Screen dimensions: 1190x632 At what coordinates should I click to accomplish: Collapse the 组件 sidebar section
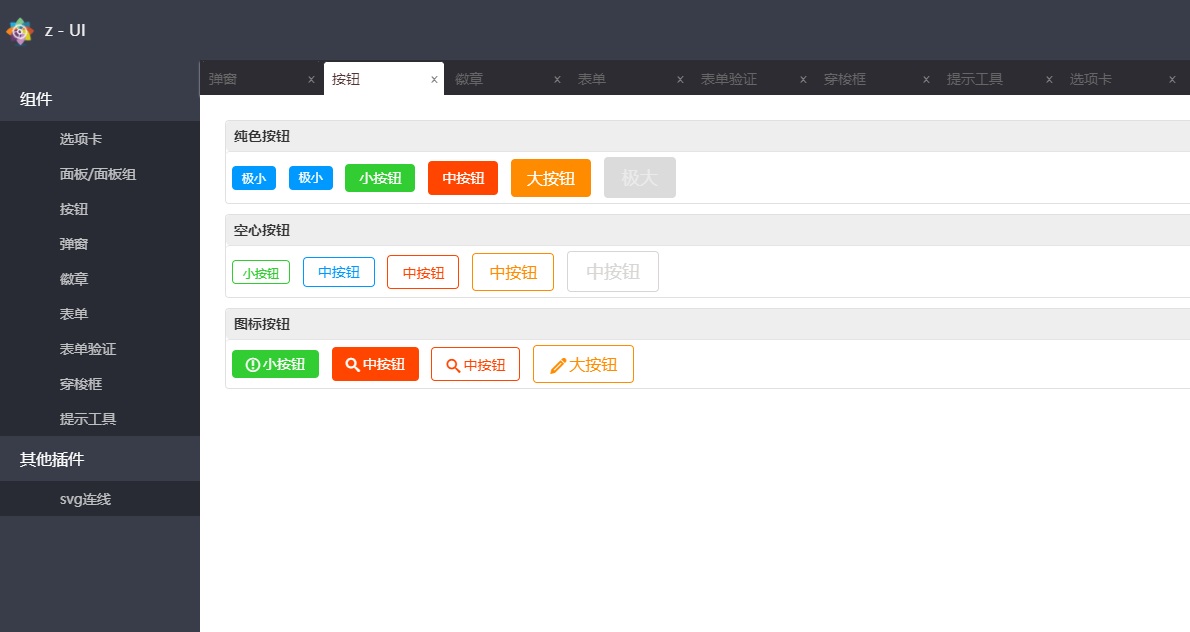point(36,99)
